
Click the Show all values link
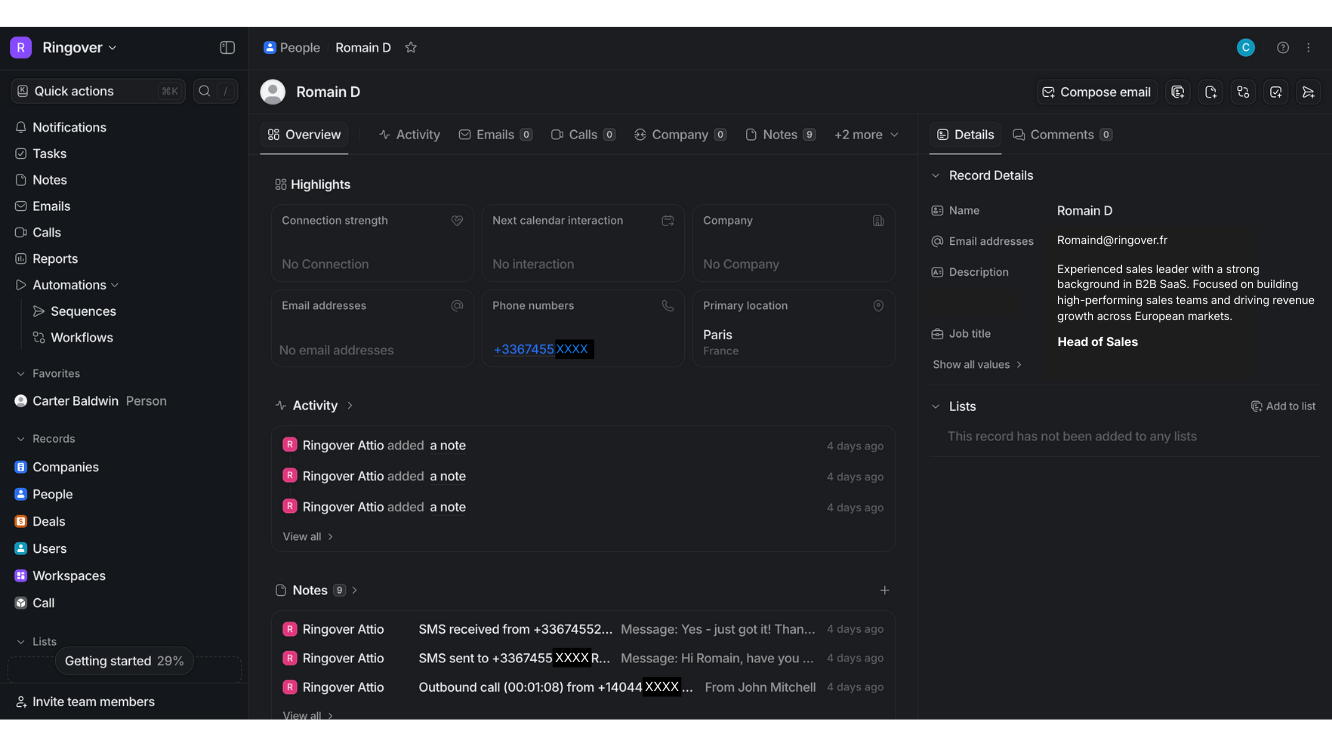976,364
